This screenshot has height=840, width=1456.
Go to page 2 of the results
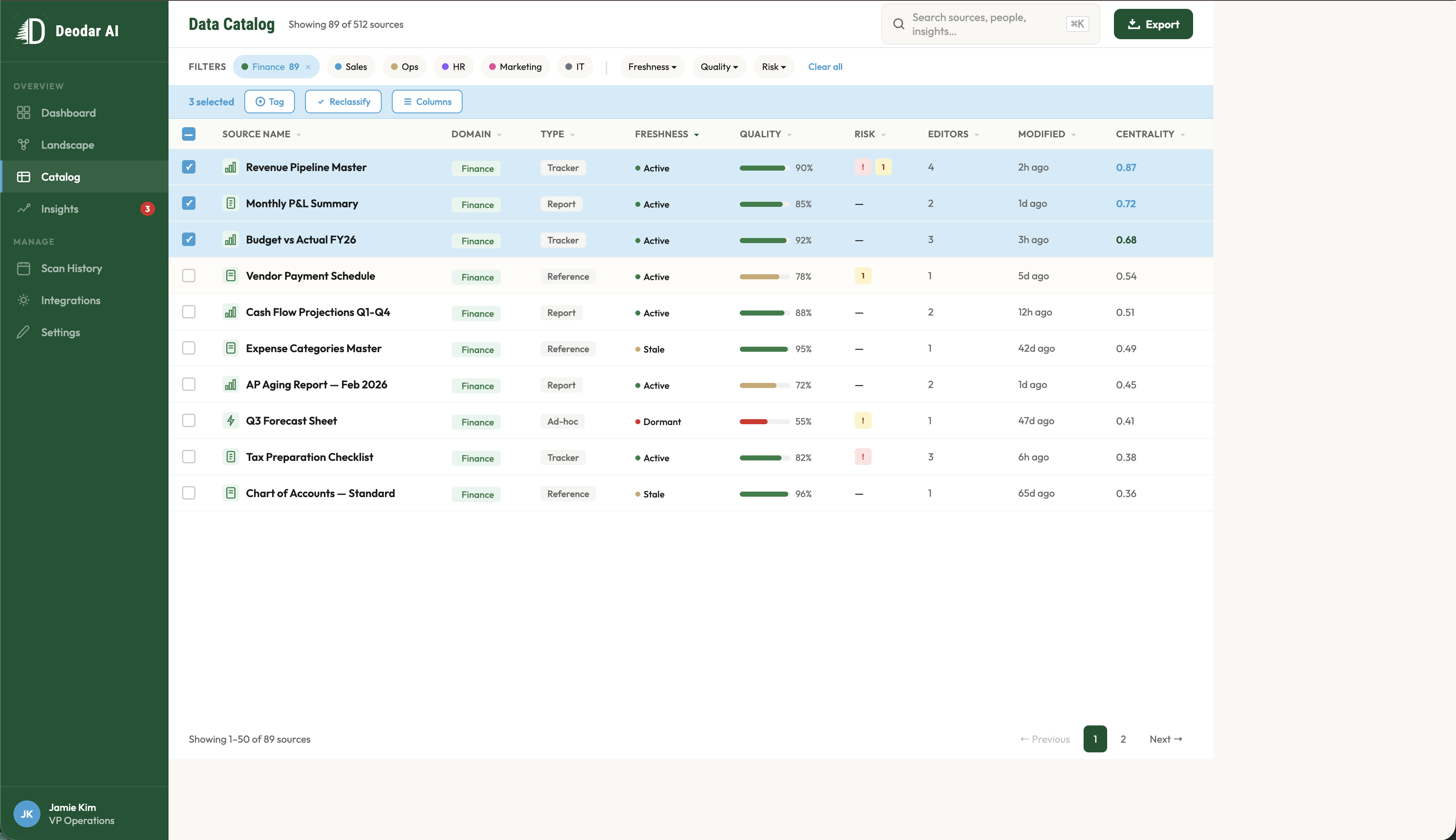tap(1122, 739)
